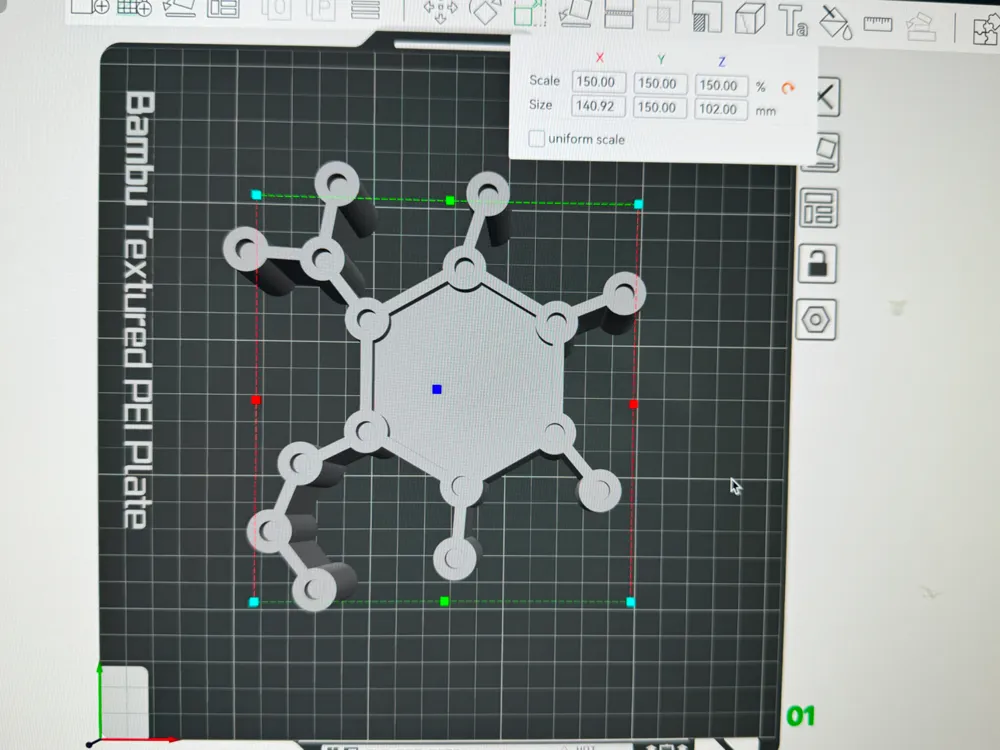Click the Size X field showing 140.92
1000x750 pixels.
click(598, 106)
